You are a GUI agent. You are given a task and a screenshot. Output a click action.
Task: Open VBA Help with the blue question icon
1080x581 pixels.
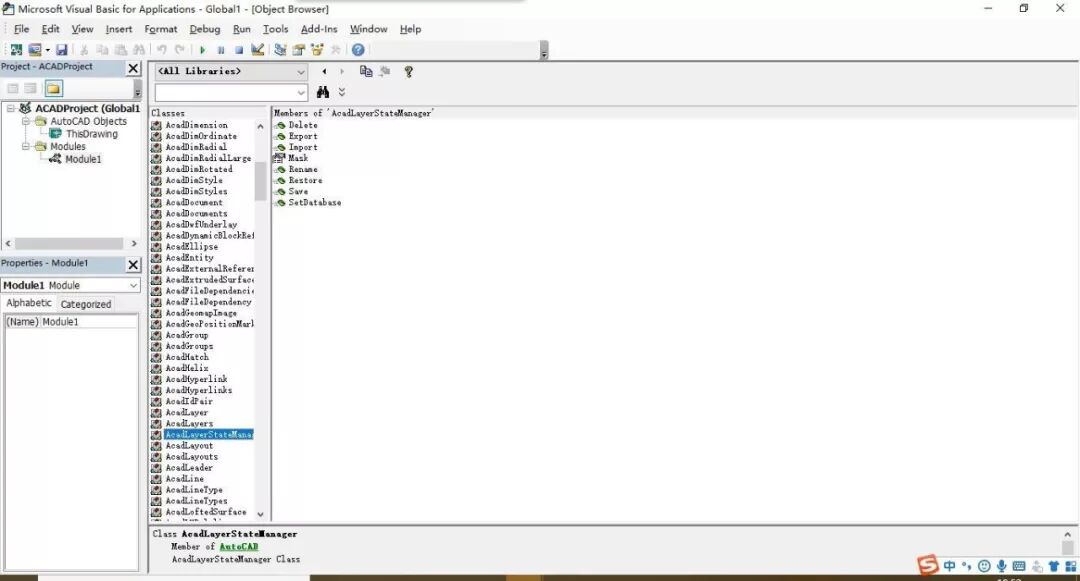(358, 50)
